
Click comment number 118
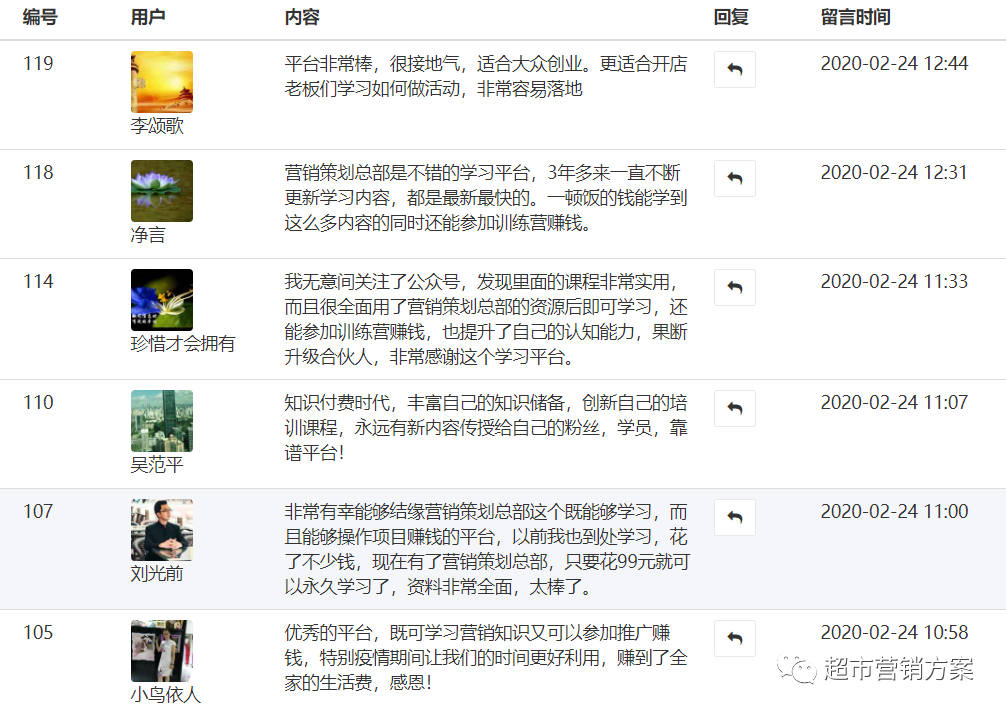pyautogui.click(x=38, y=173)
